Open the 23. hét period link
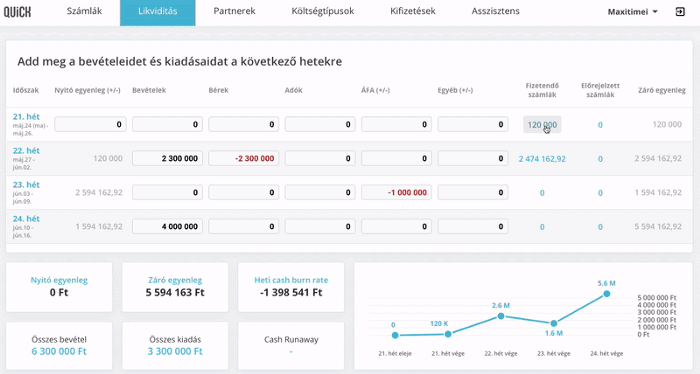This screenshot has height=374, width=700. tap(26, 184)
